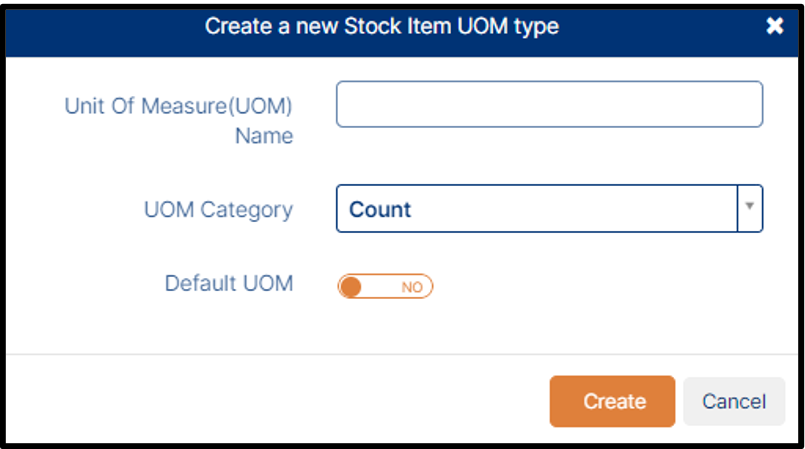This screenshot has width=805, height=449.
Task: Click the UOM Category label
Action: pyautogui.click(x=218, y=210)
